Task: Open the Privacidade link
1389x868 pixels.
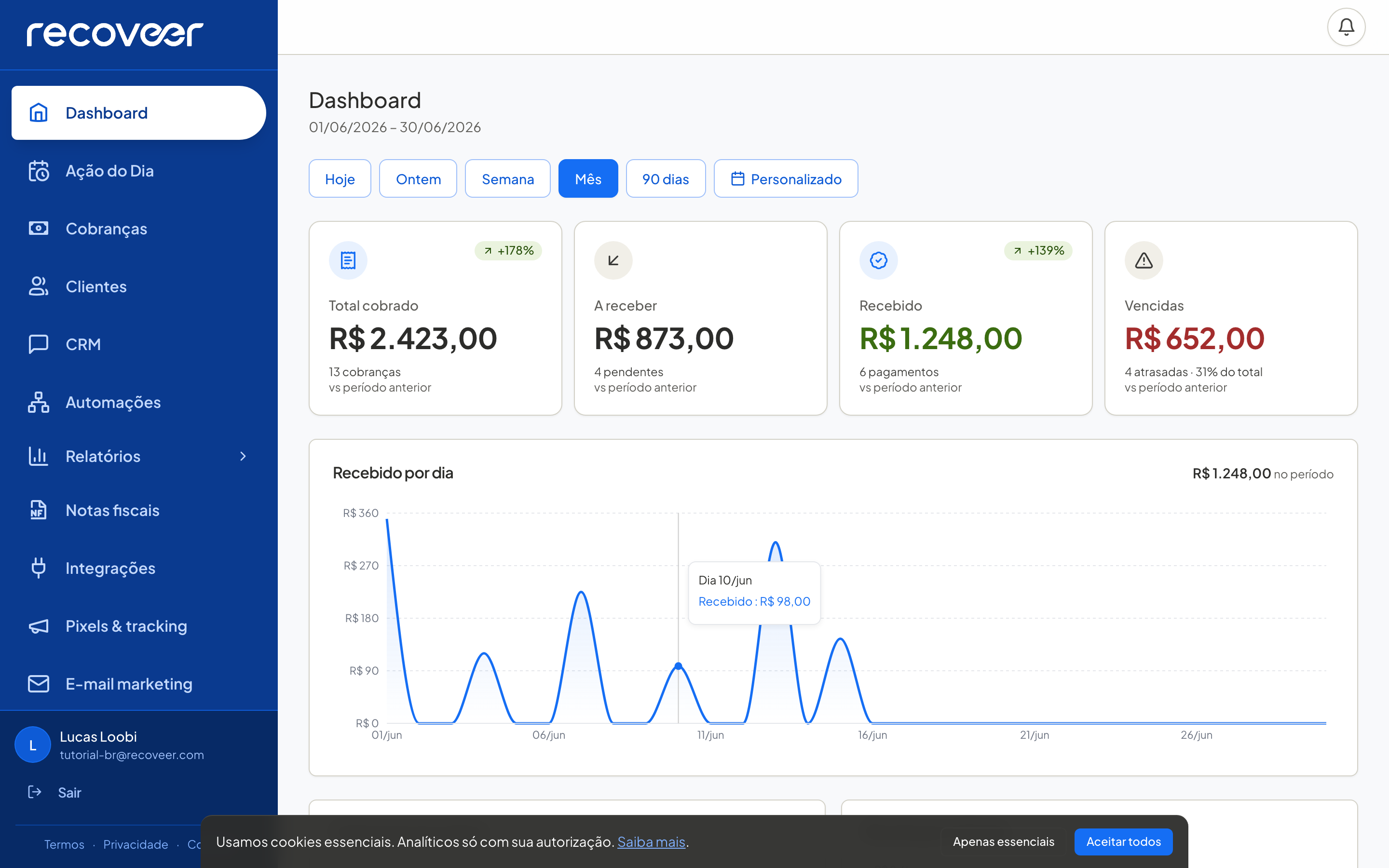Action: click(x=136, y=844)
